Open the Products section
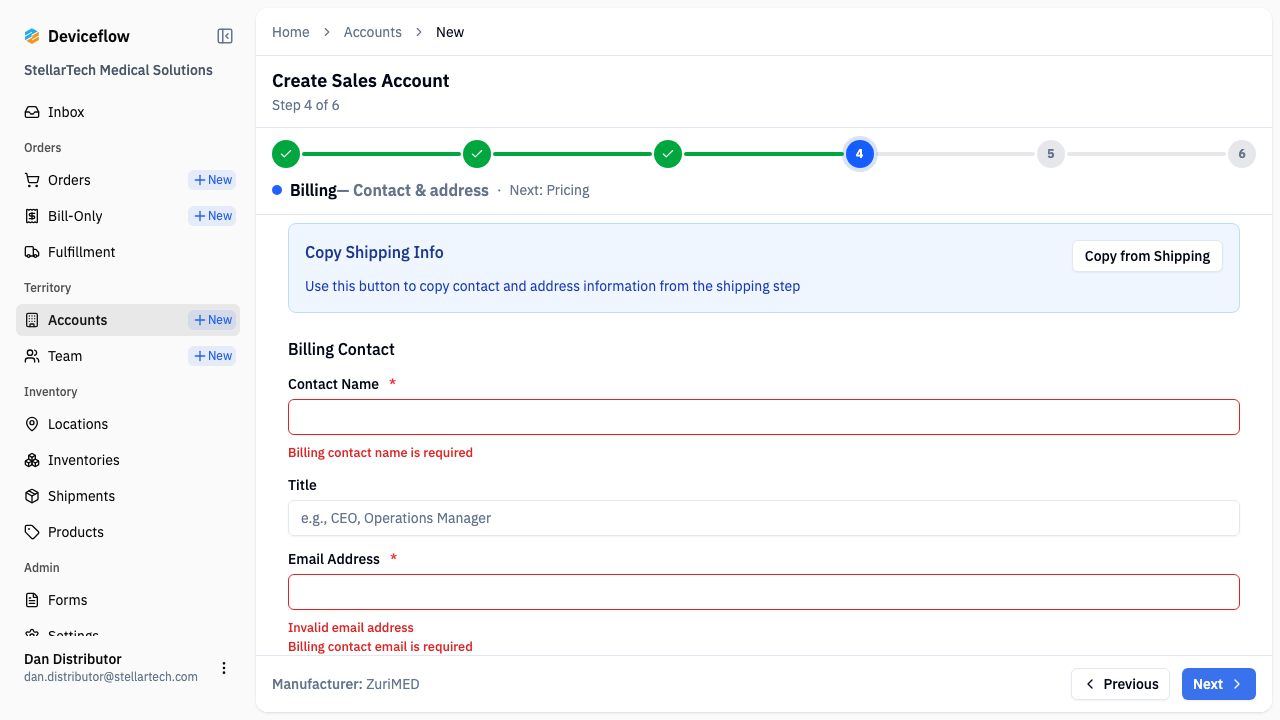This screenshot has height=720, width=1280. coord(76,531)
